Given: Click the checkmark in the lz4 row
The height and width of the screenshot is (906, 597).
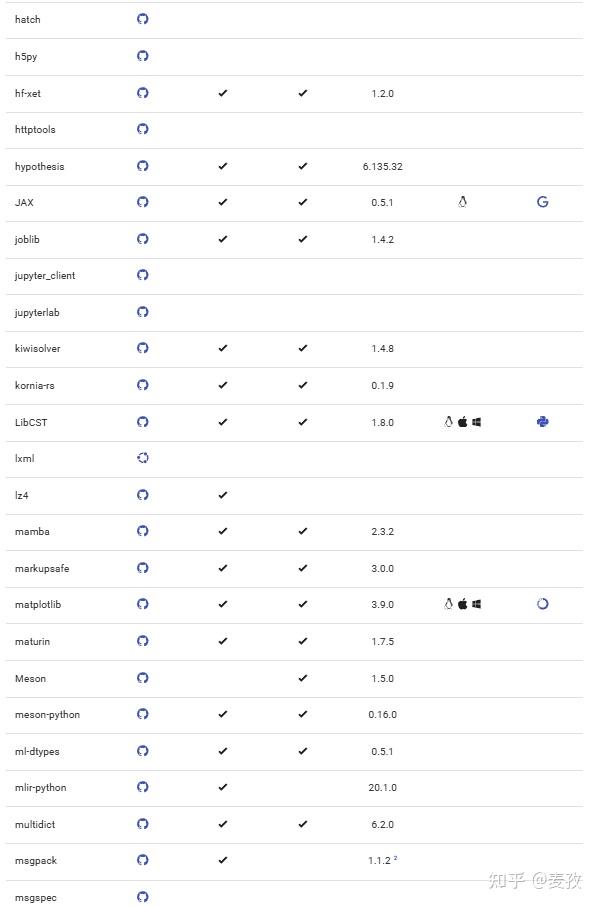Looking at the screenshot, I should 222,495.
